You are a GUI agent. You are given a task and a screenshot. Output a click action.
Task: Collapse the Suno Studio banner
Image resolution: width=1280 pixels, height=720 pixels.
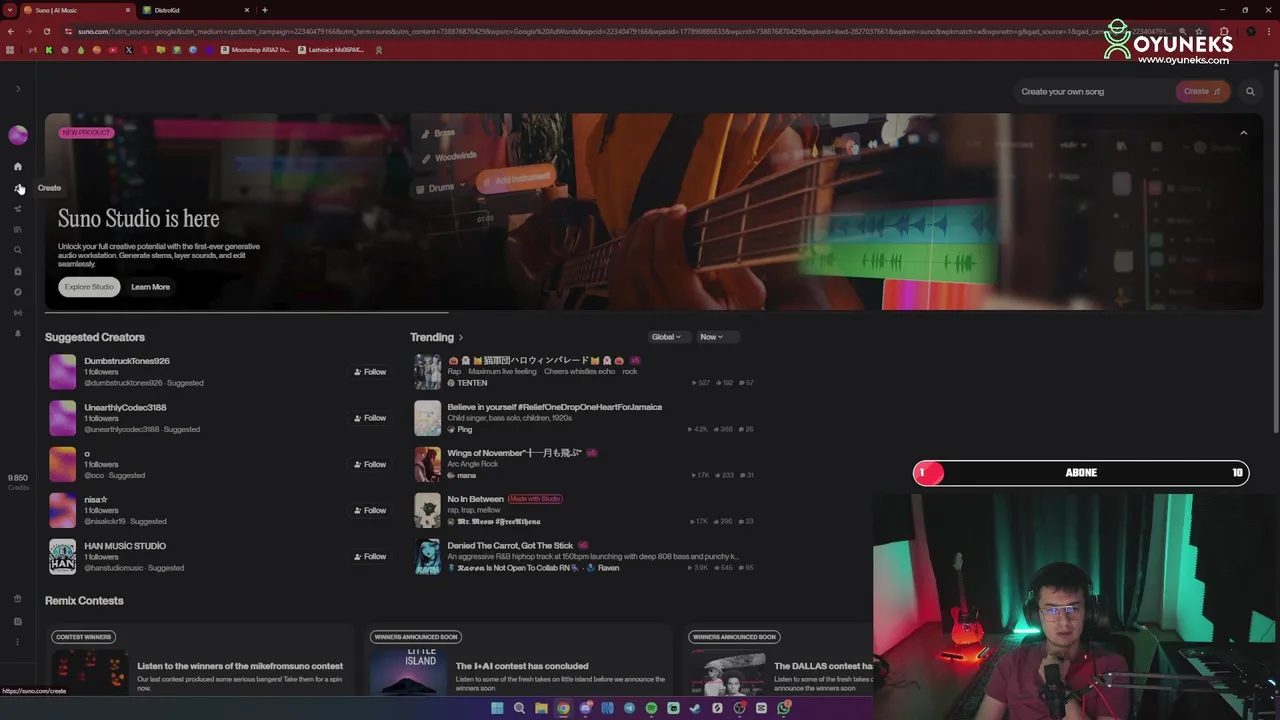coord(1243,133)
